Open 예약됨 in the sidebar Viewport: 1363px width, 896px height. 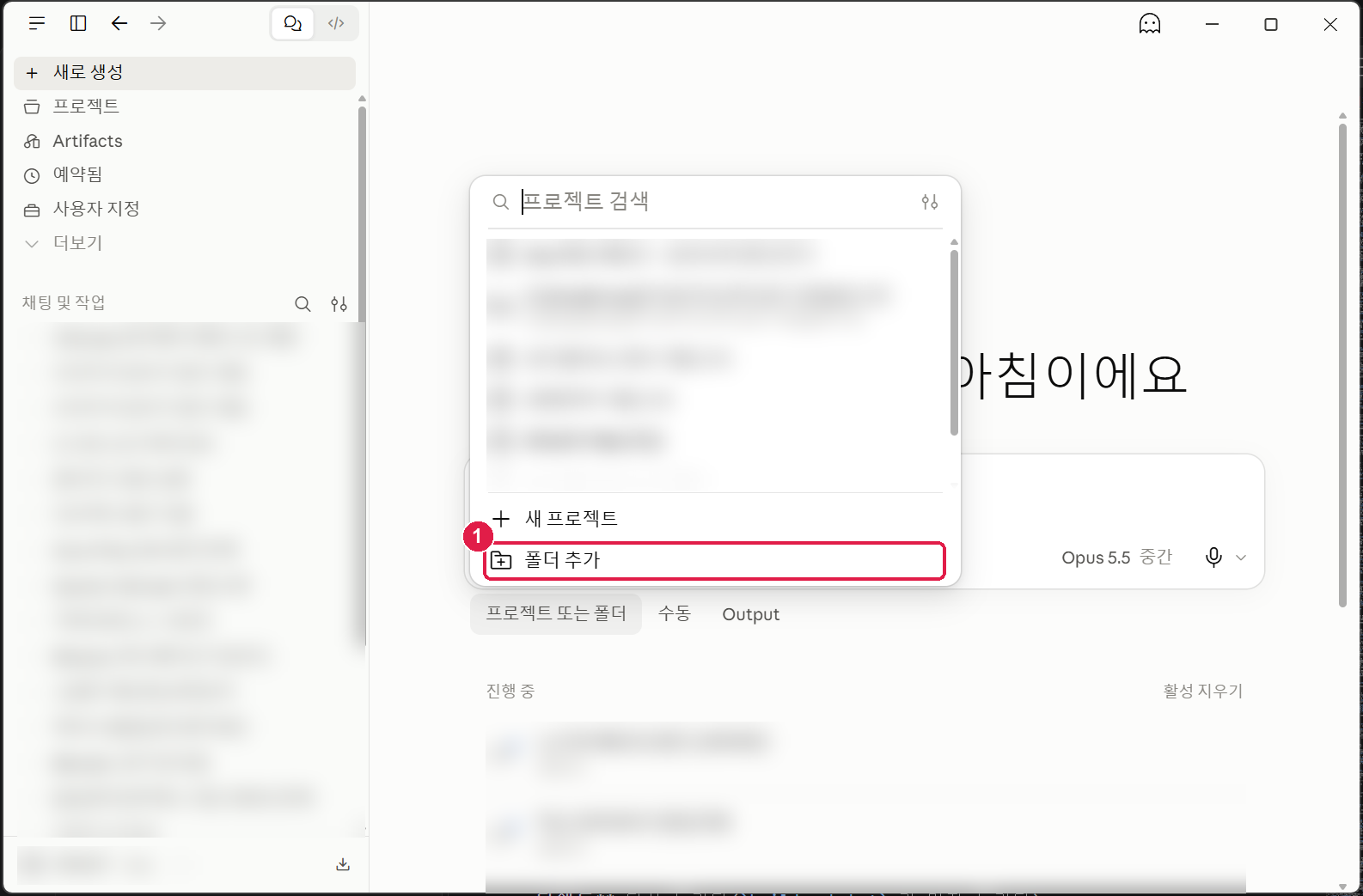point(185,174)
